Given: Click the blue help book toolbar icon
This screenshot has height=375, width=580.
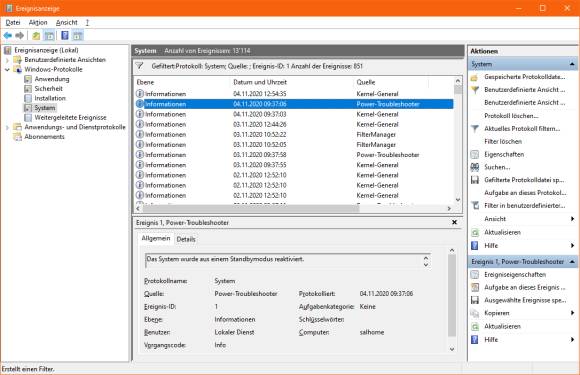Looking at the screenshot, I should pos(65,36).
